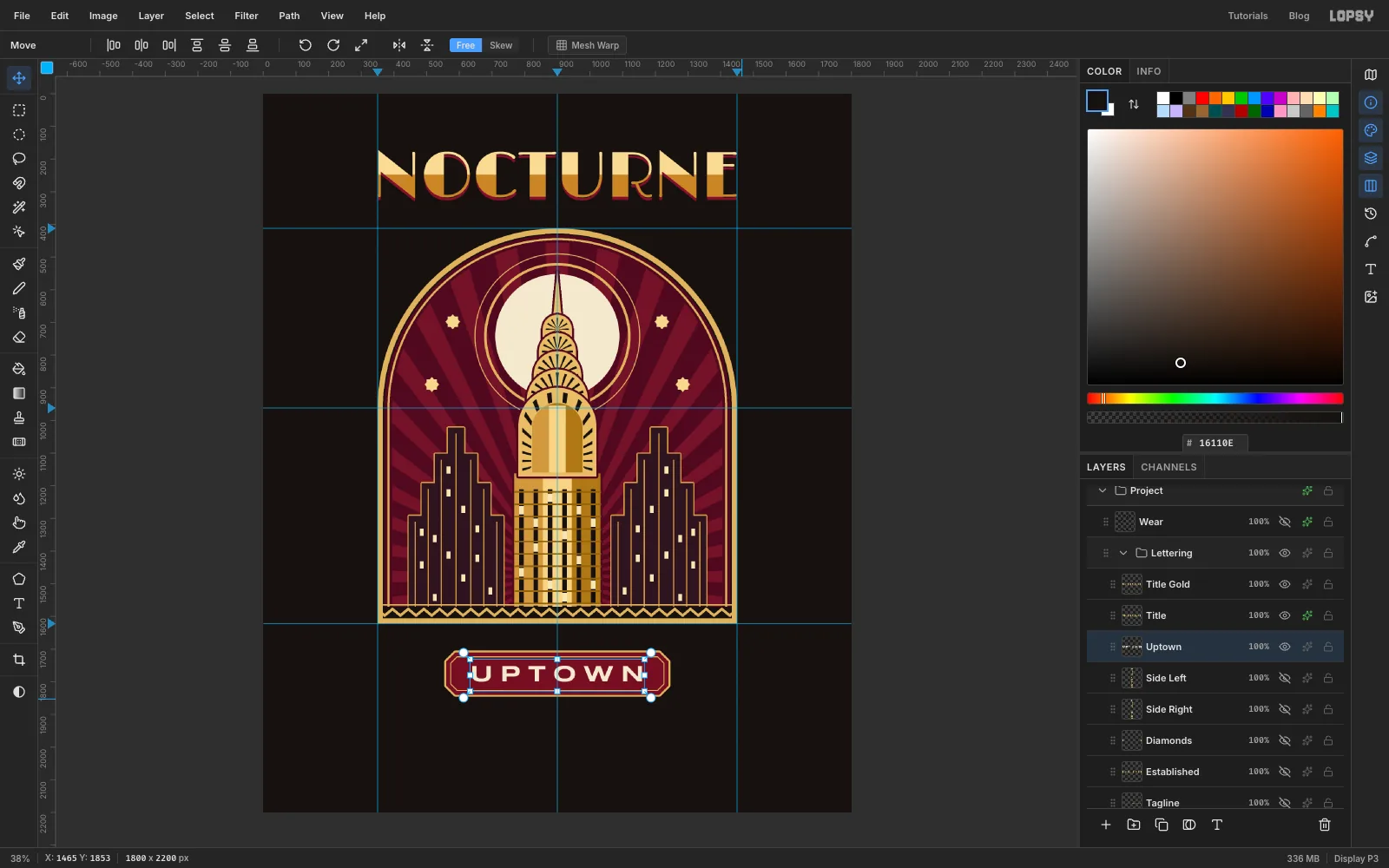The image size is (1389, 868).
Task: Open the Layer menu
Action: tap(151, 16)
